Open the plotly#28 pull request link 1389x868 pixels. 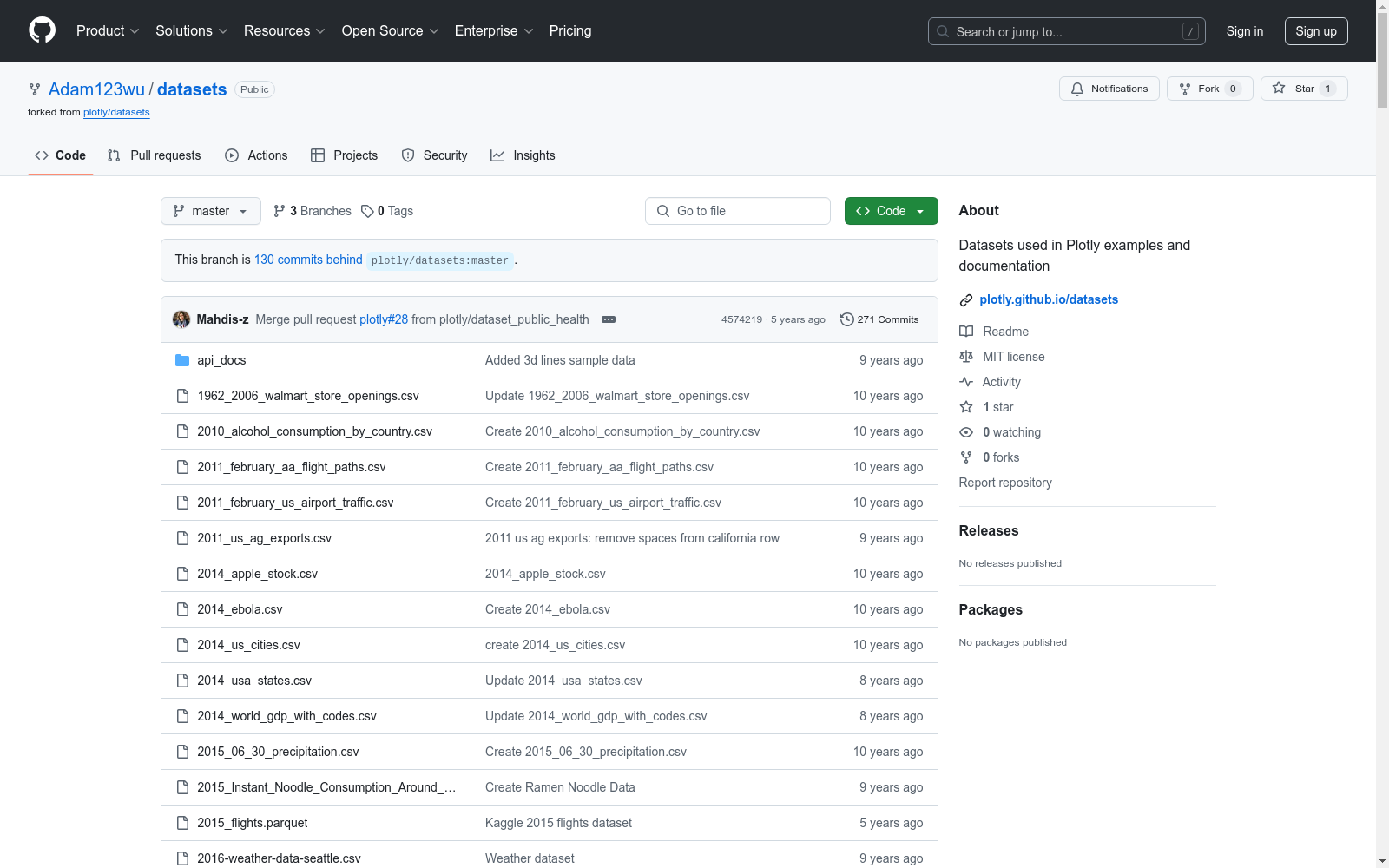pos(384,319)
